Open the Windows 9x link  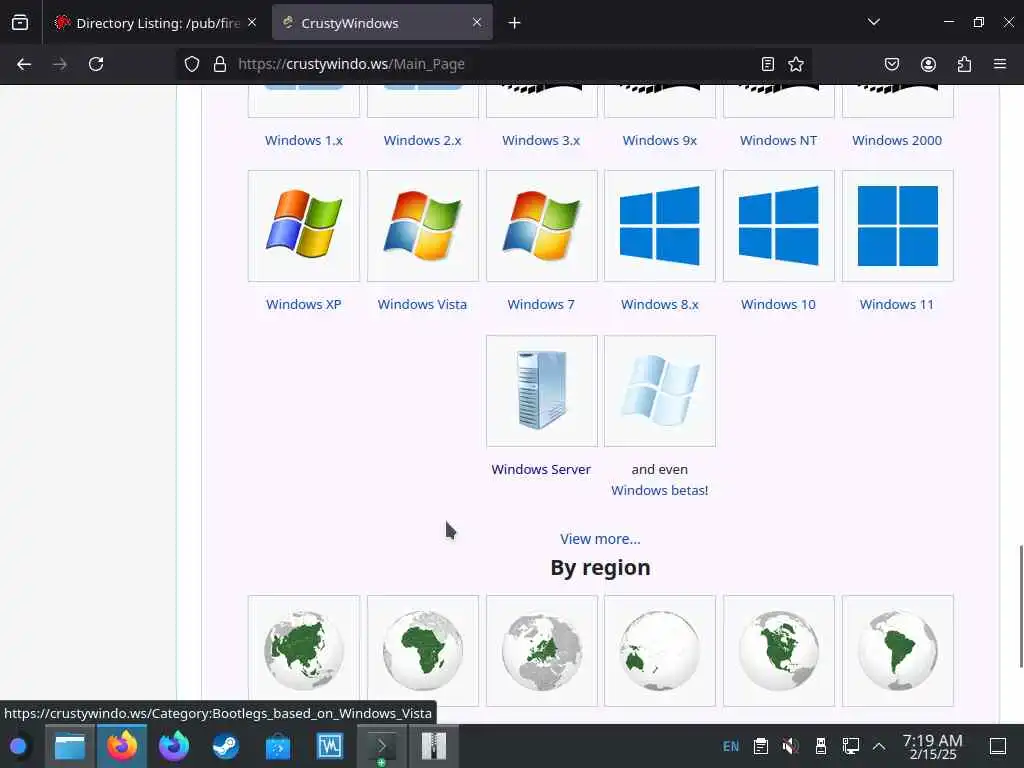click(660, 140)
